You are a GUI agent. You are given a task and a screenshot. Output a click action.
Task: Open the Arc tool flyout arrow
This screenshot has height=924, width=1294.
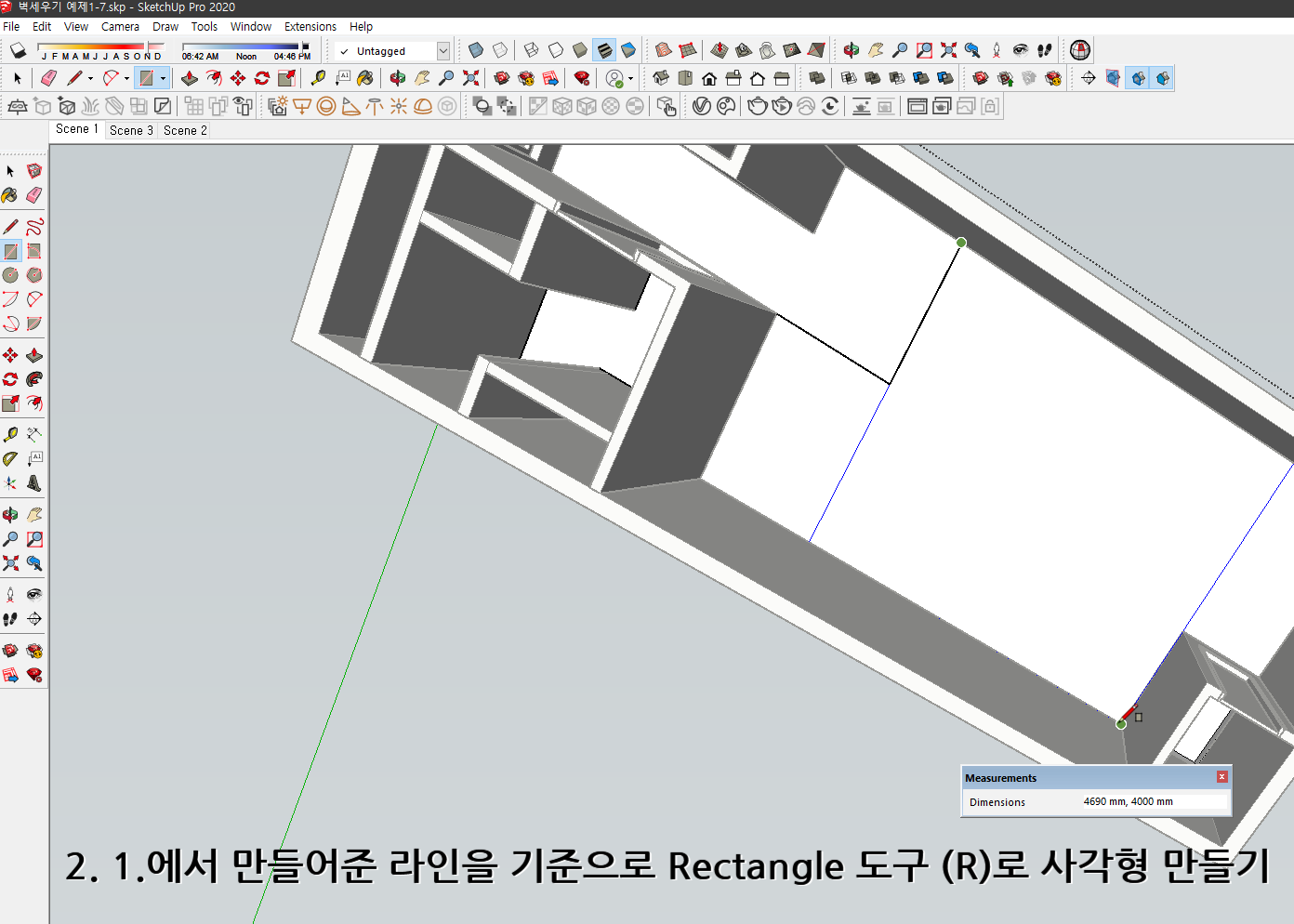(x=127, y=78)
